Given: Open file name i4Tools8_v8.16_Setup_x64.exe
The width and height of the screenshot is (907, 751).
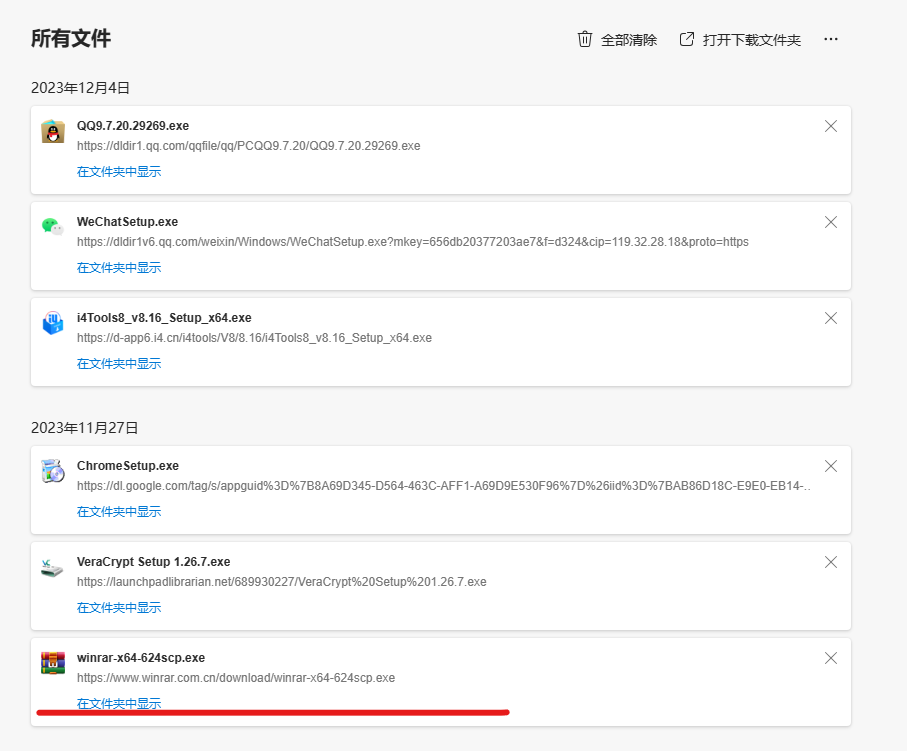Looking at the screenshot, I should tap(164, 318).
